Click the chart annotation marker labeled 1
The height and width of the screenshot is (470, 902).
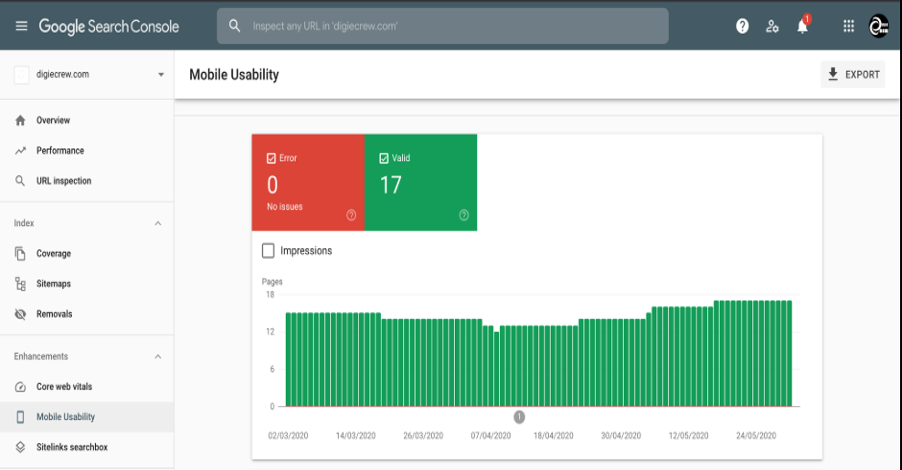pyautogui.click(x=519, y=417)
